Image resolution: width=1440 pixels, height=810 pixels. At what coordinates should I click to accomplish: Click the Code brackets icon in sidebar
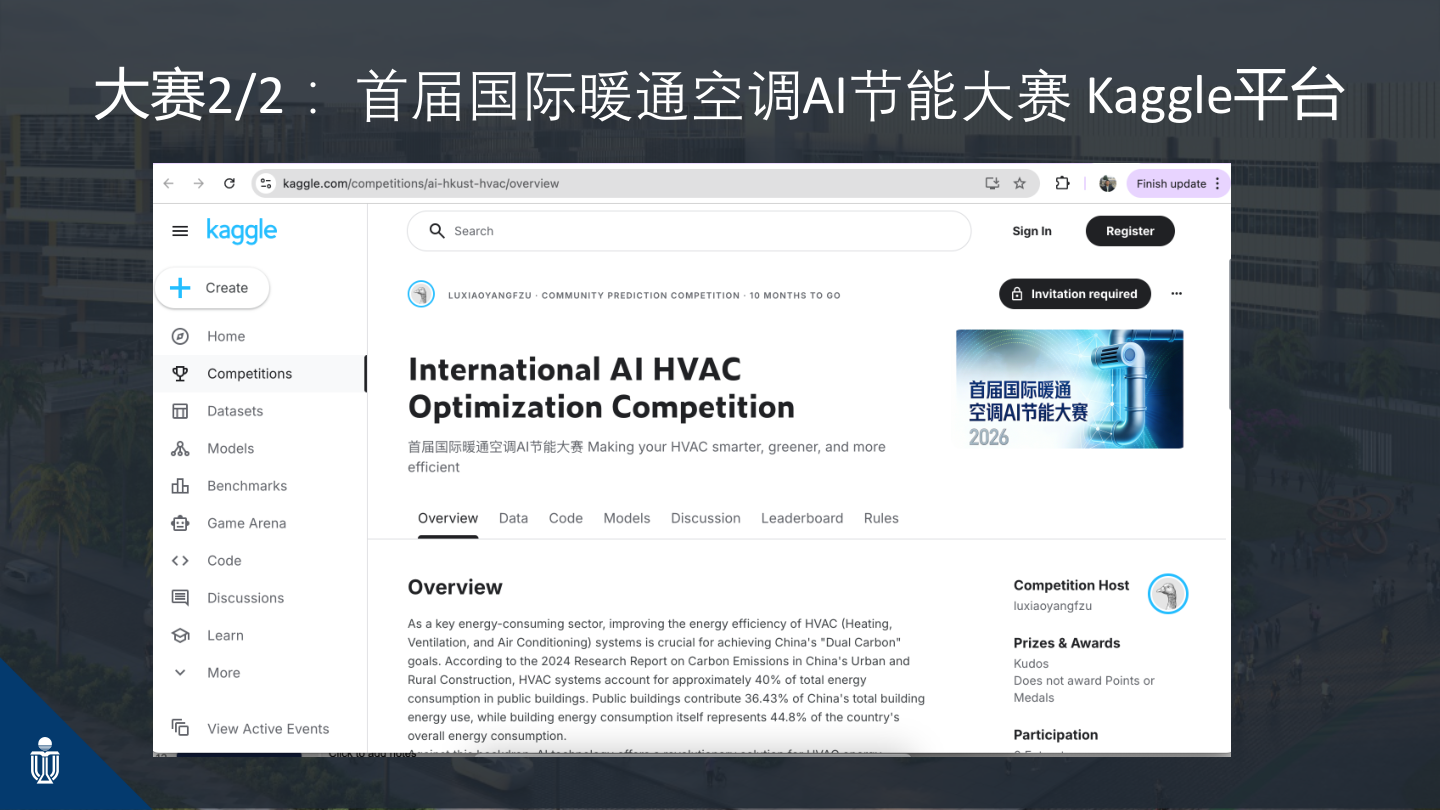[x=180, y=561]
